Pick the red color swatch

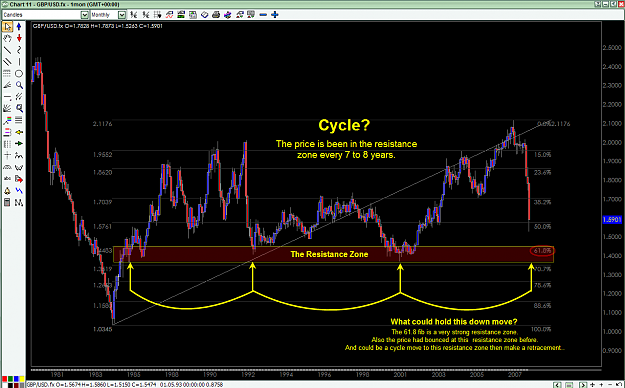click(x=5, y=379)
